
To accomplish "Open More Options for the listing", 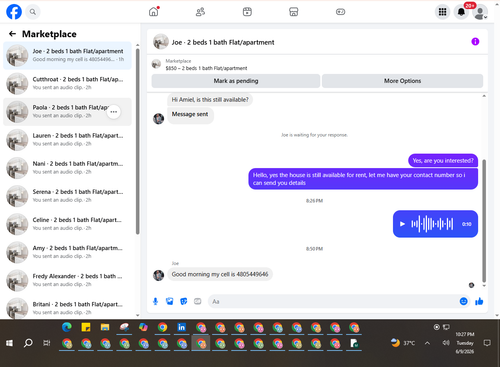I will coord(402,81).
